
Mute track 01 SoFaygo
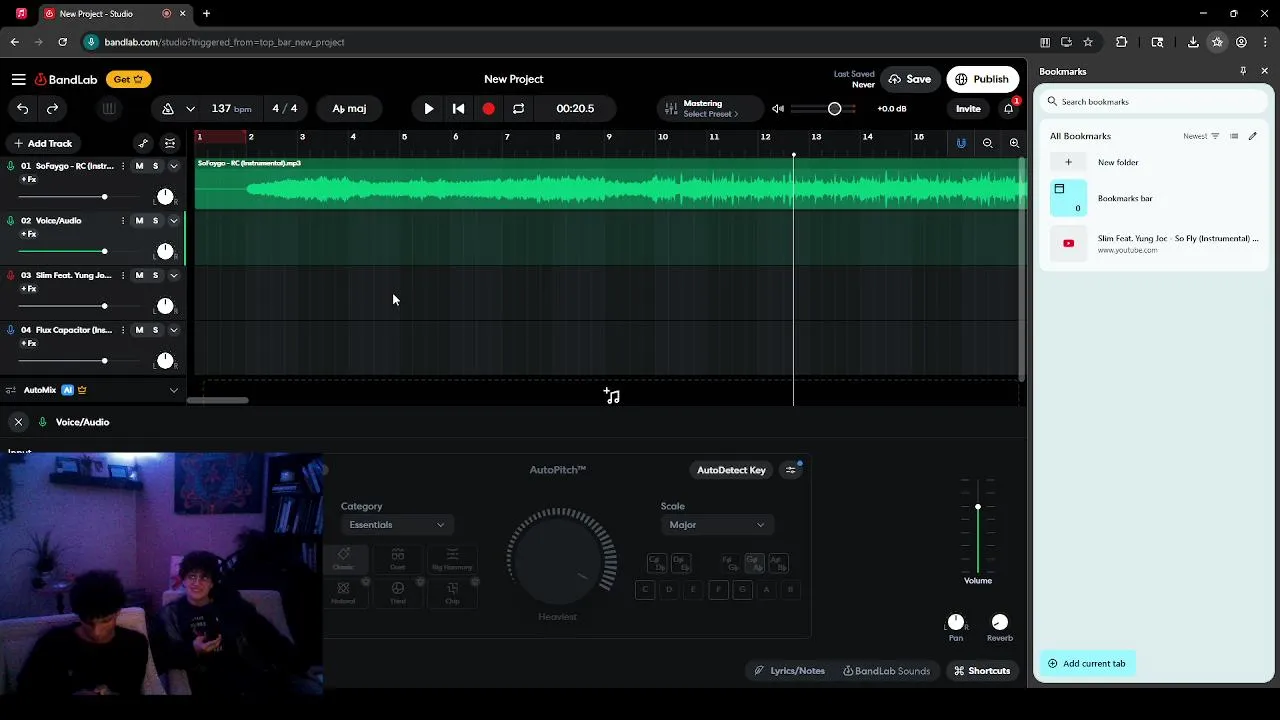pos(139,166)
